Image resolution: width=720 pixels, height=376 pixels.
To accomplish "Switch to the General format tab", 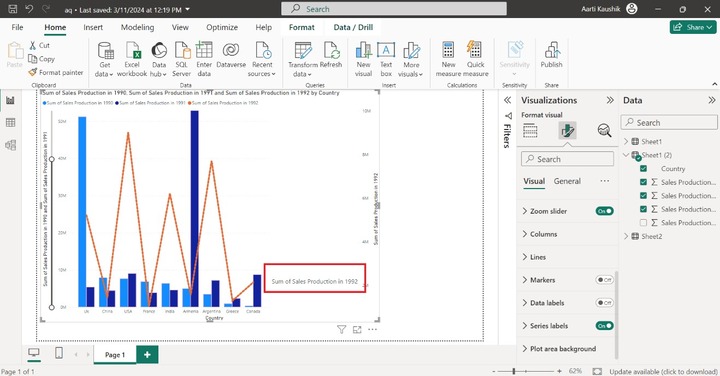I will click(x=567, y=181).
